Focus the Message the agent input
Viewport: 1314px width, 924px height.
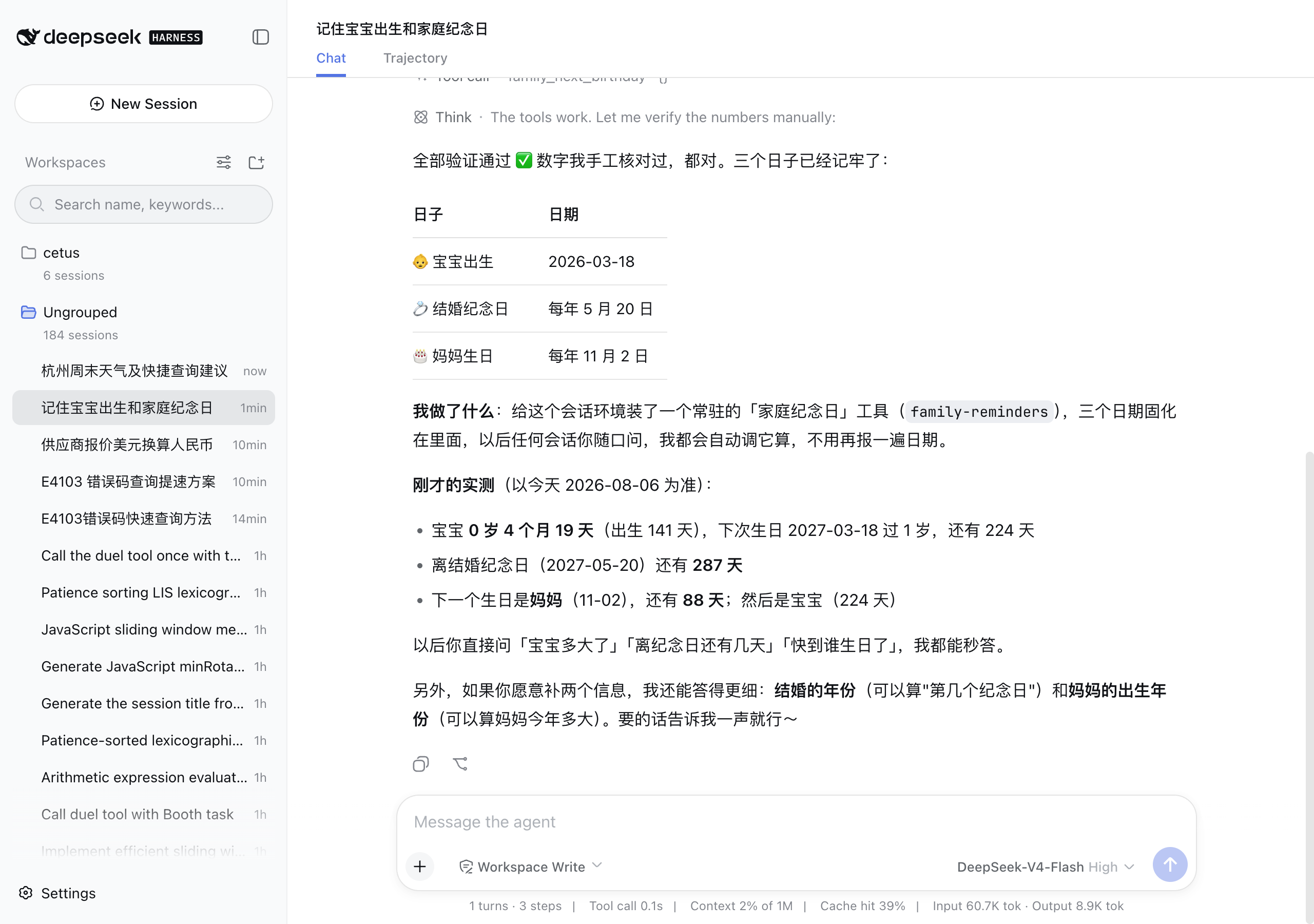pos(796,821)
